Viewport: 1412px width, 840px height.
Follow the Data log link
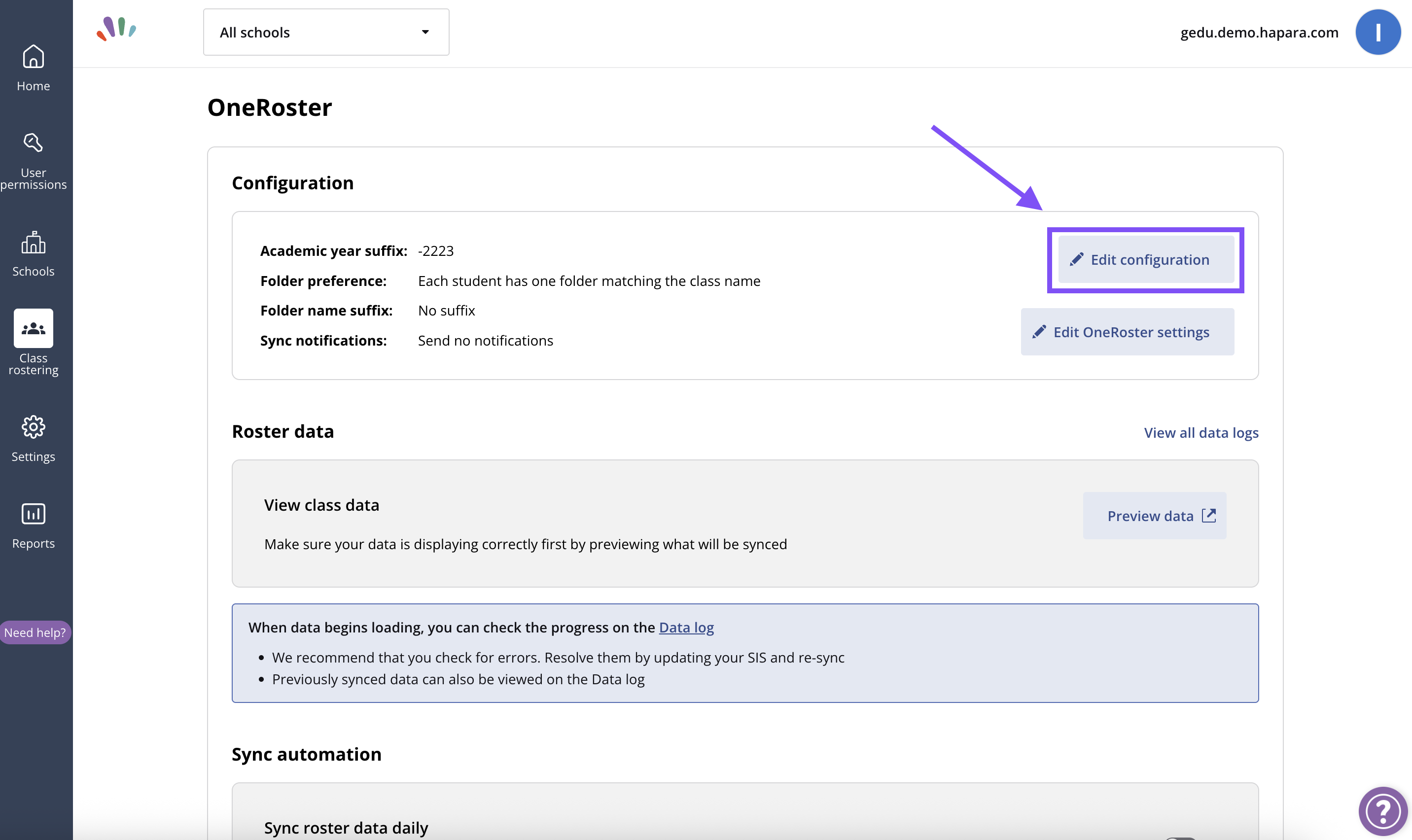tap(686, 627)
